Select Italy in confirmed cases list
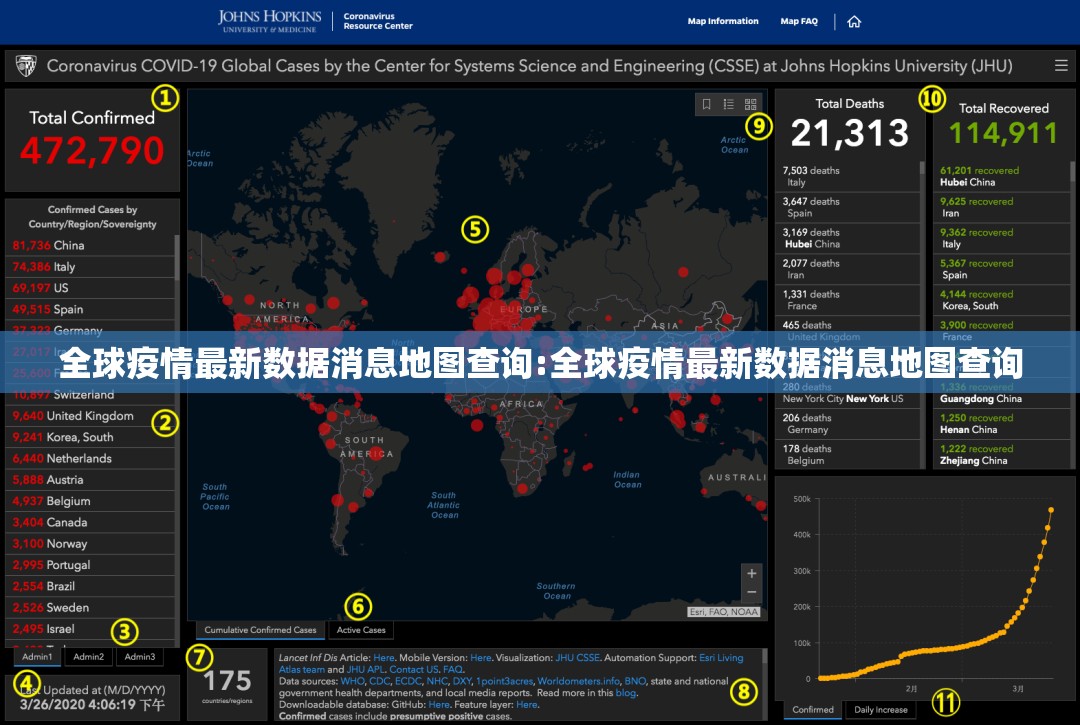This screenshot has height=725, width=1080. pos(64,267)
